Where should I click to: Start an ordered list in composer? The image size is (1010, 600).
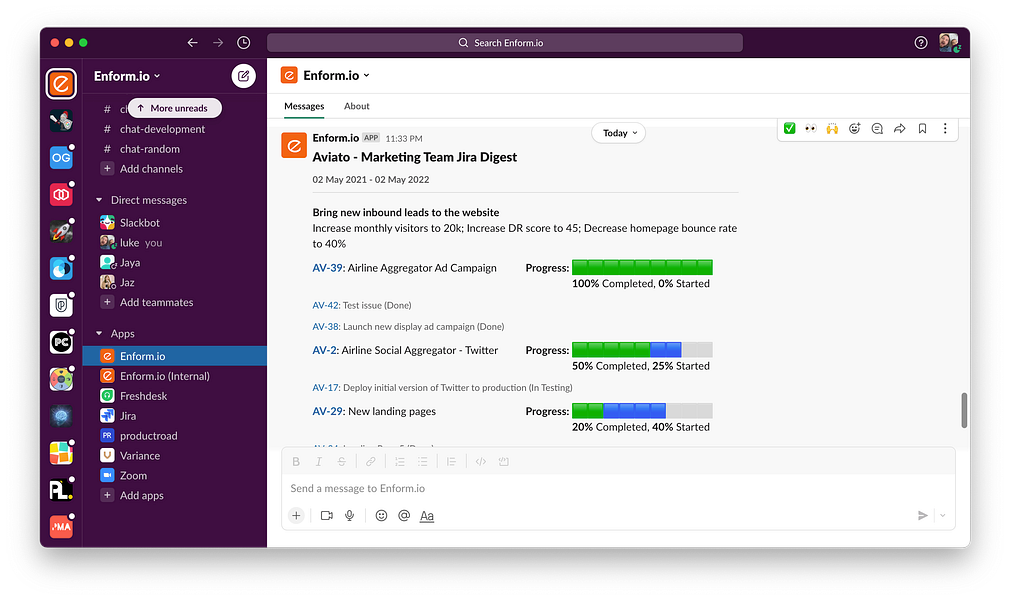[x=399, y=461]
